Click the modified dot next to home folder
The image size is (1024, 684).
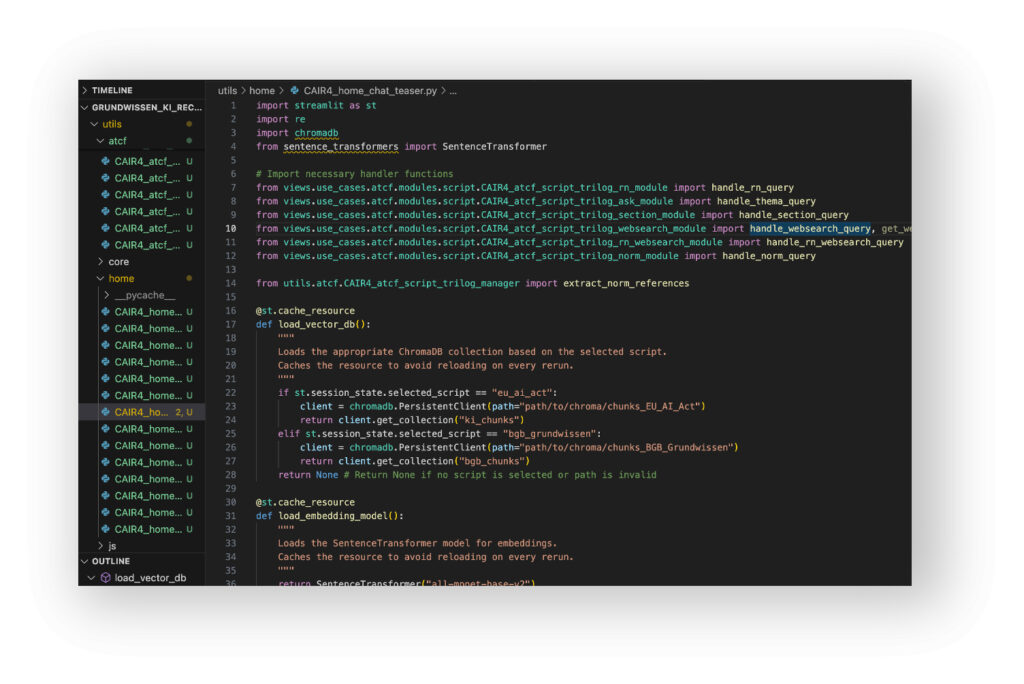[x=189, y=279]
